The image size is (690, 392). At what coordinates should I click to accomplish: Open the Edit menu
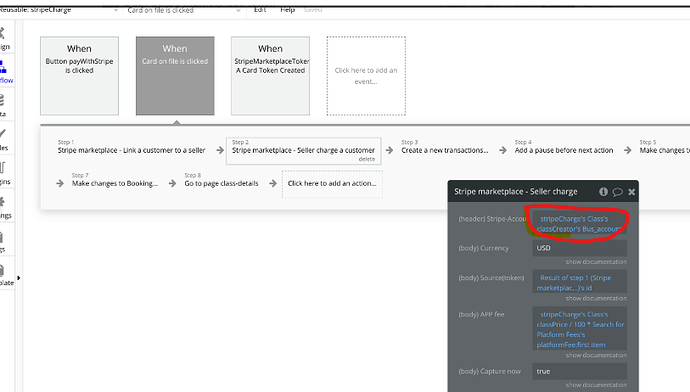(x=260, y=10)
